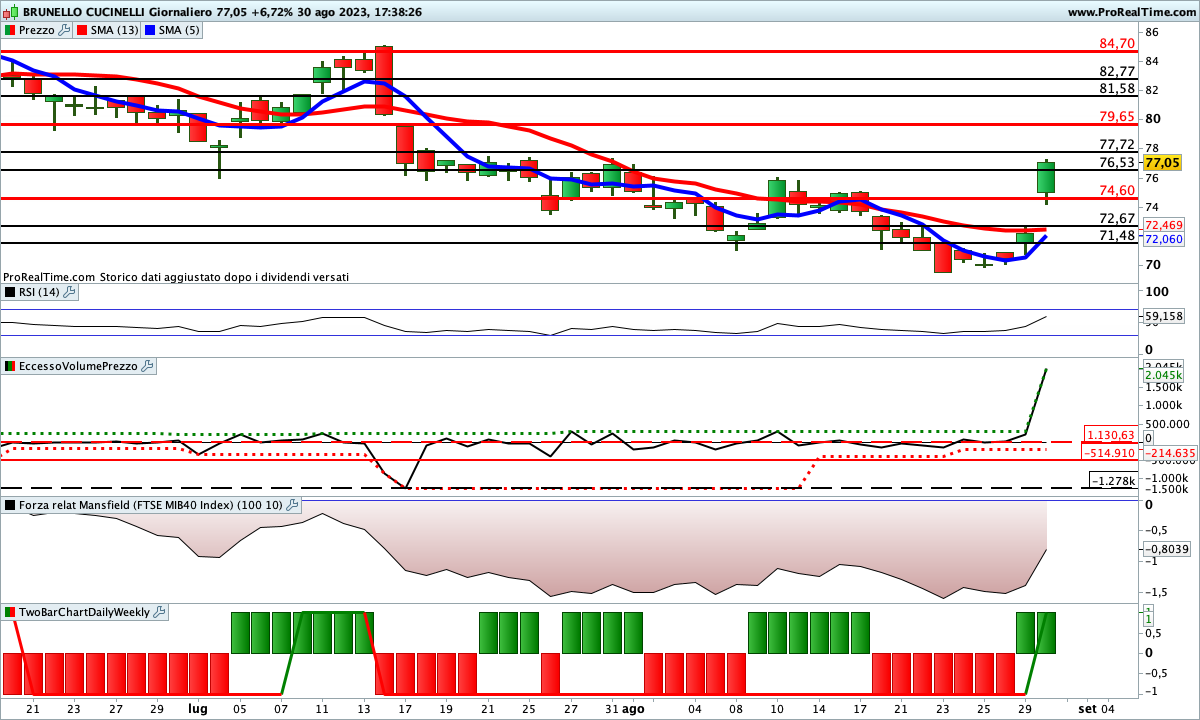Image resolution: width=1200 pixels, height=720 pixels.
Task: Click the 86 price scale tick label
Action: point(1152,32)
